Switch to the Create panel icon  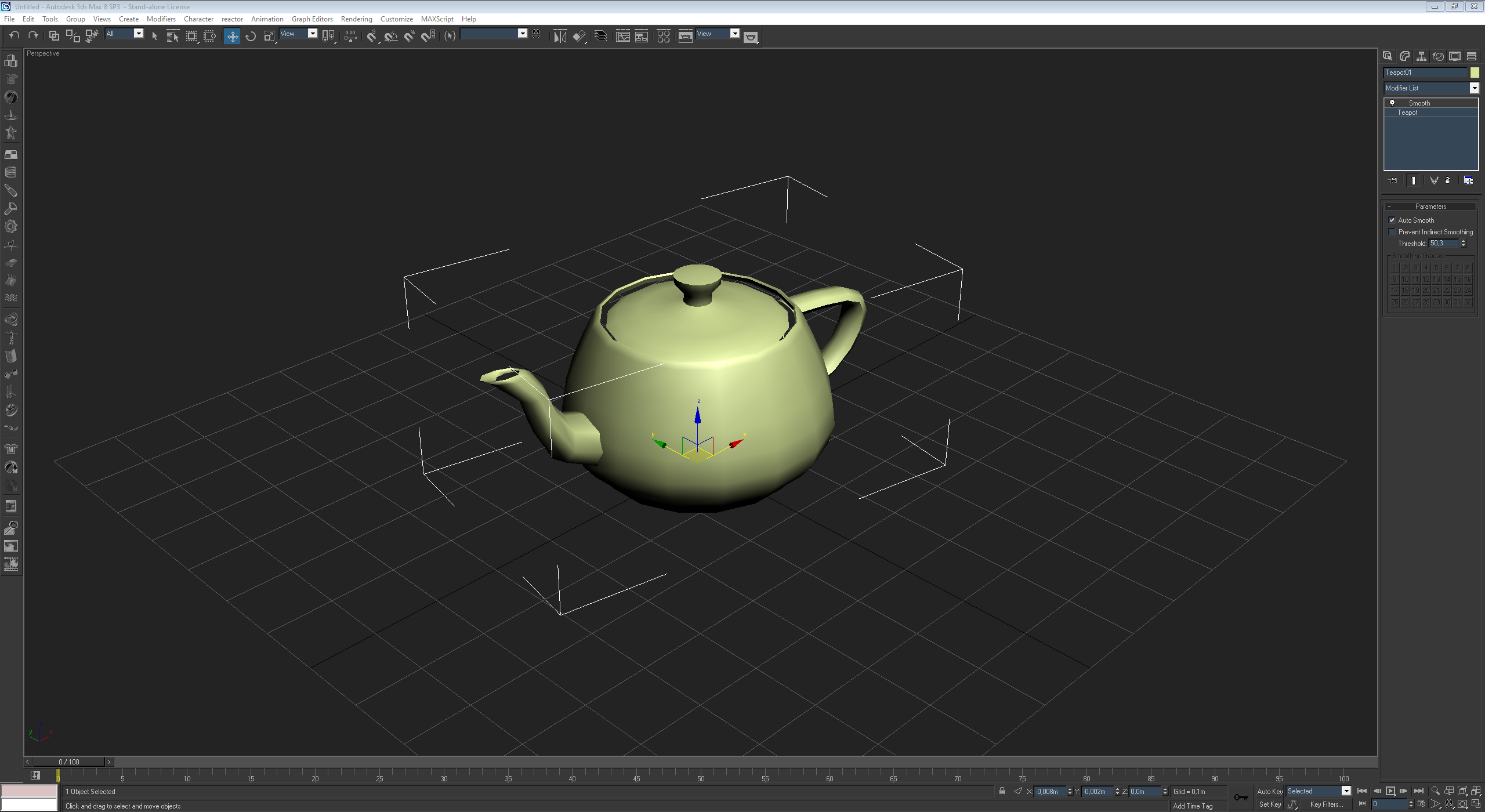[x=1388, y=56]
